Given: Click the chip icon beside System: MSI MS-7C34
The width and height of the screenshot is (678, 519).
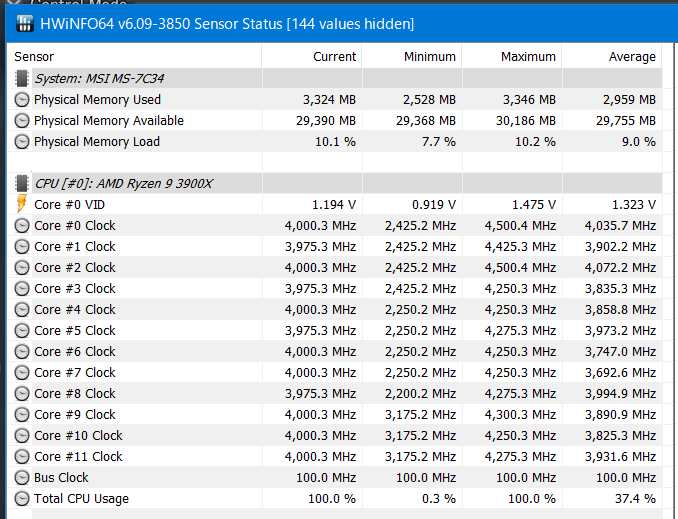Looking at the screenshot, I should [x=22, y=79].
